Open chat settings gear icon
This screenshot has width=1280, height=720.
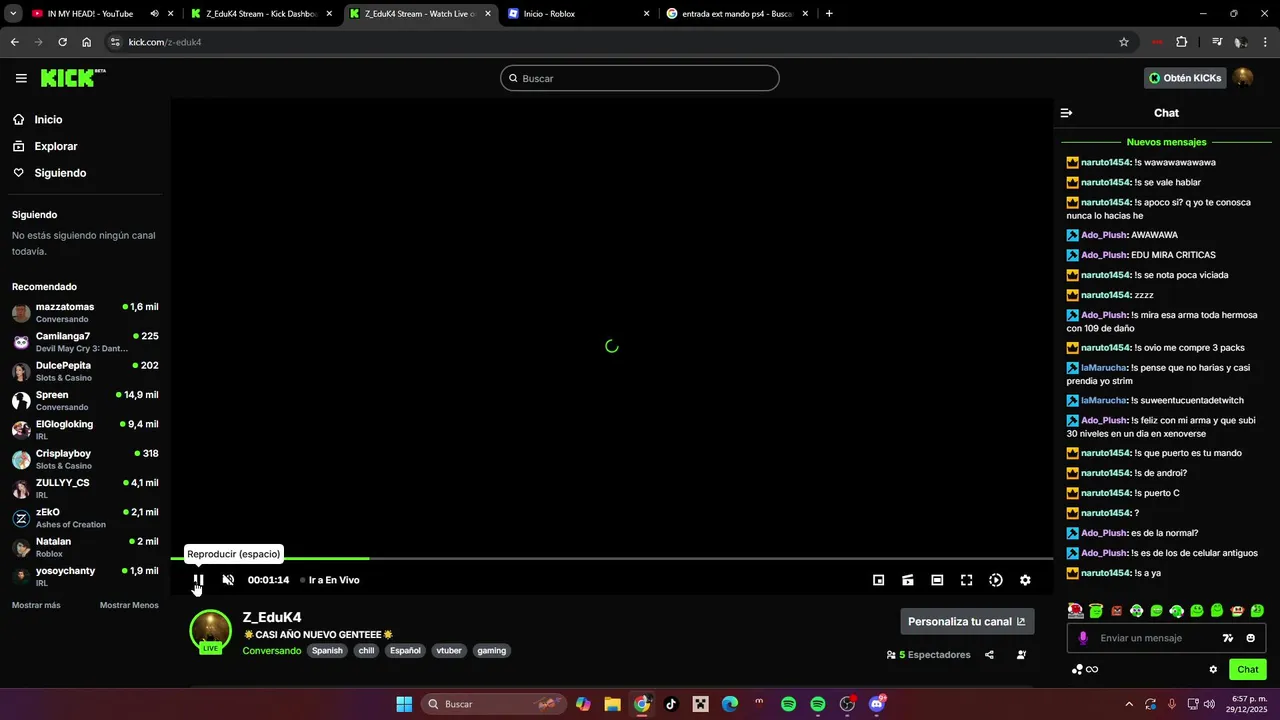(x=1213, y=669)
